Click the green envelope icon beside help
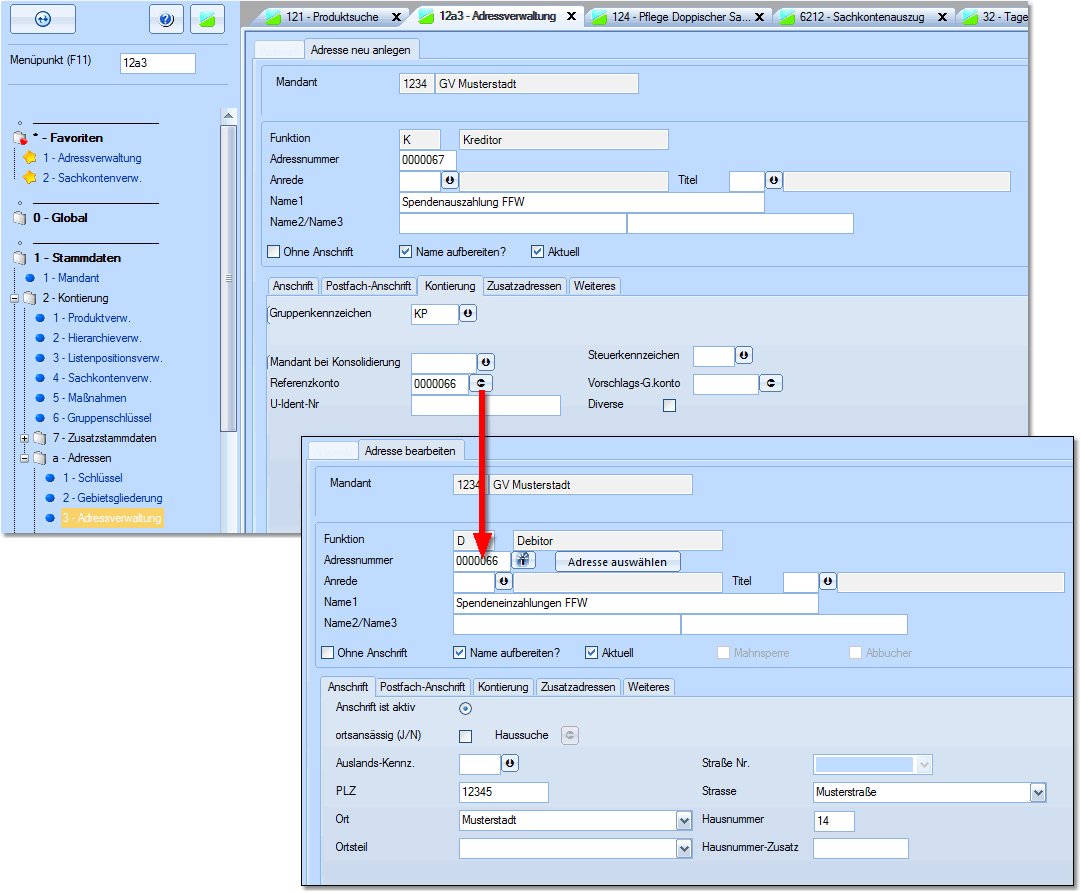 point(207,19)
